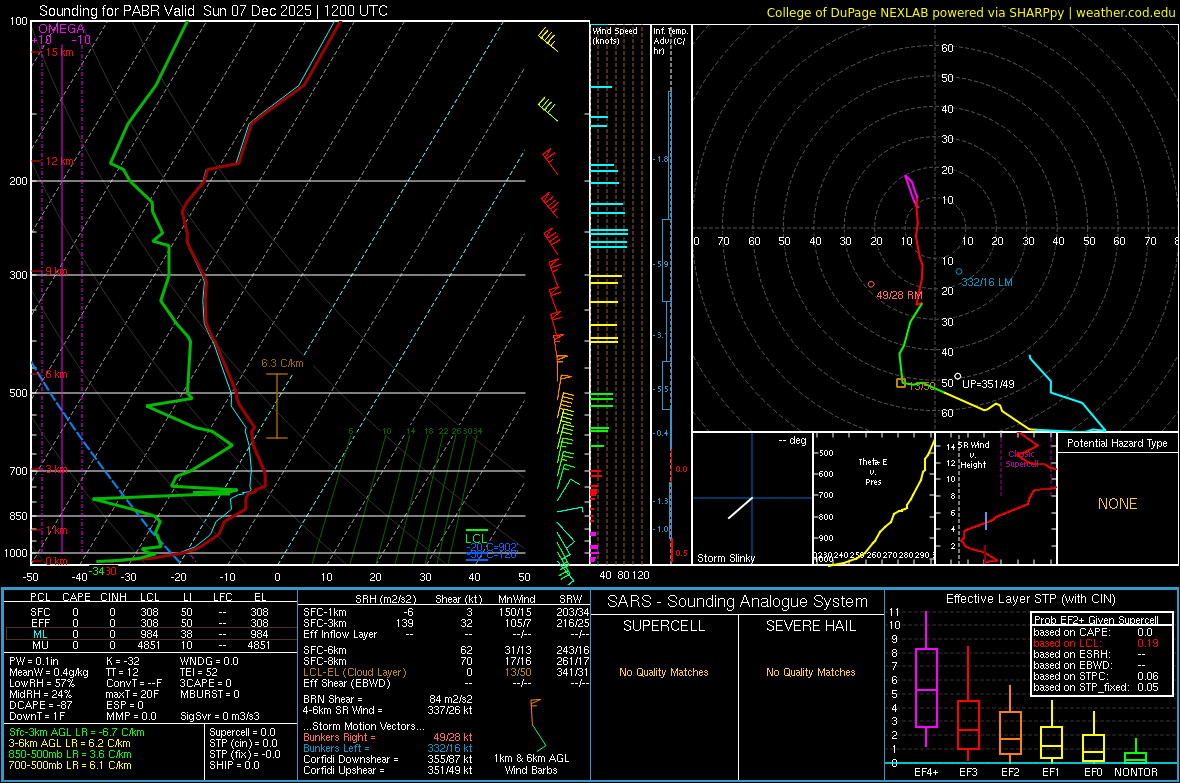The height and width of the screenshot is (783, 1180).
Task: Click the Supercell = 0.0 value
Action: pos(242,732)
